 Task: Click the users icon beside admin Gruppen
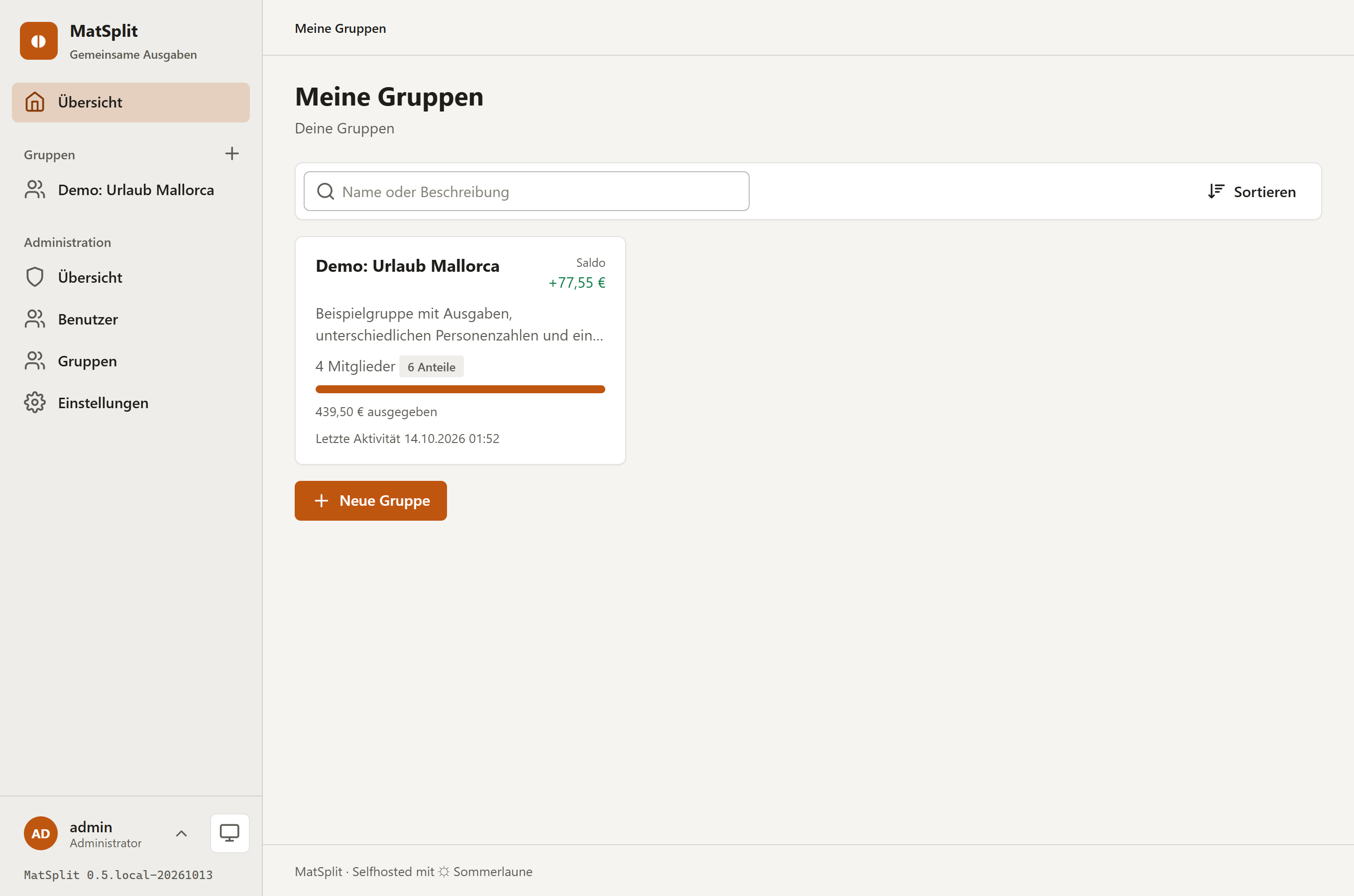35,361
